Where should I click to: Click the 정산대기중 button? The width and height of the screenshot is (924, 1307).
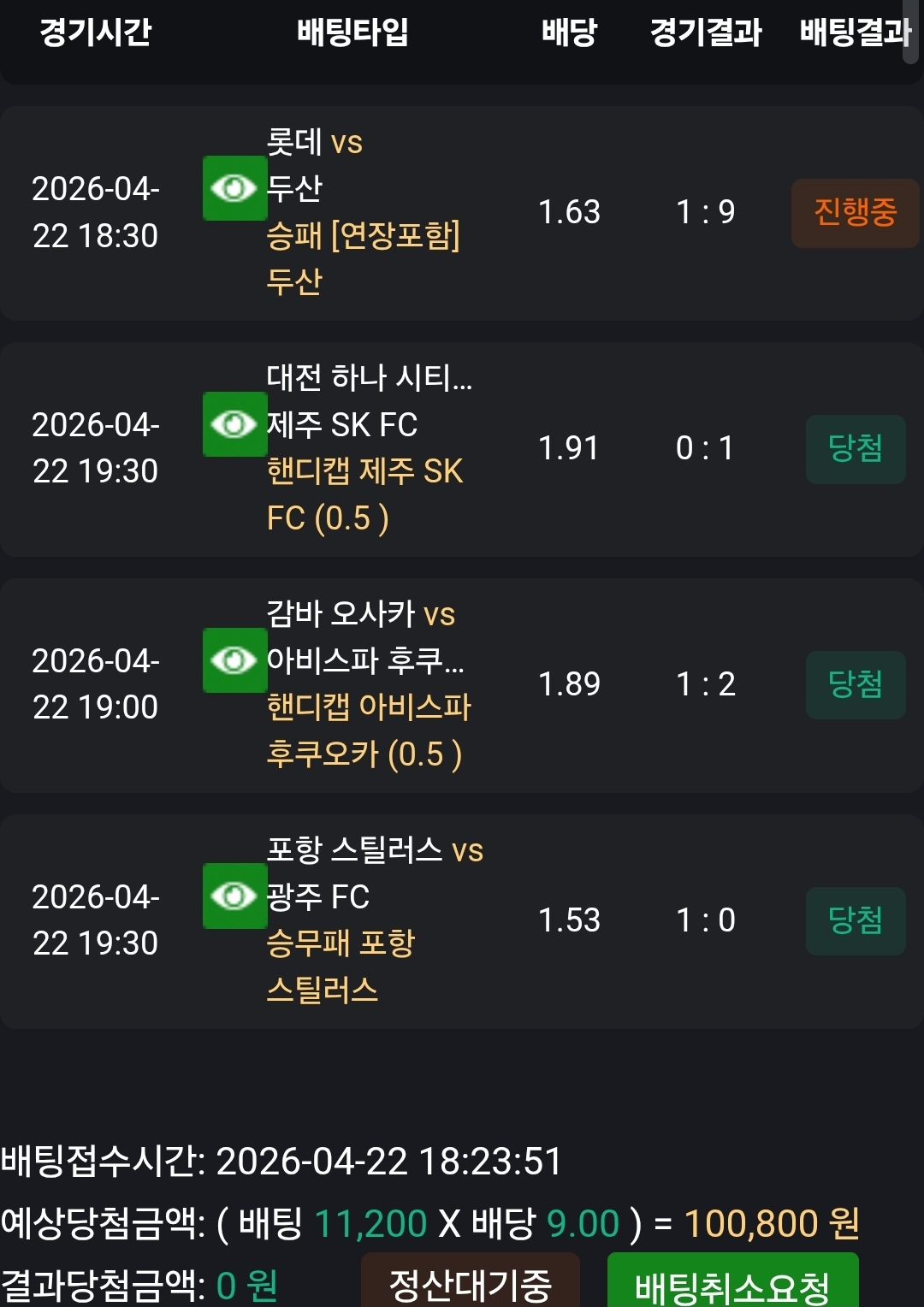pyautogui.click(x=471, y=1281)
